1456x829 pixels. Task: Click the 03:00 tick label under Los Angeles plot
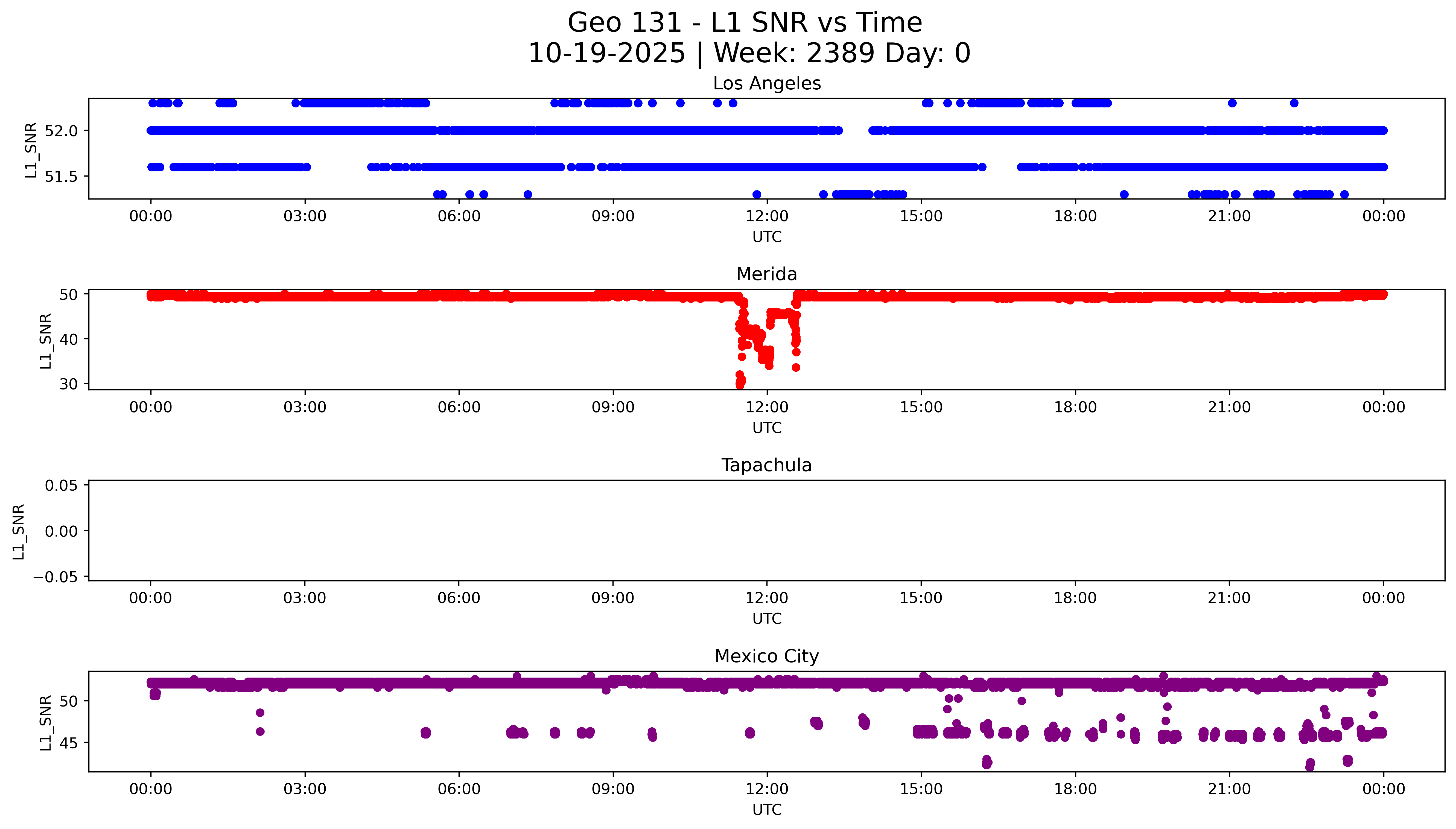(305, 216)
